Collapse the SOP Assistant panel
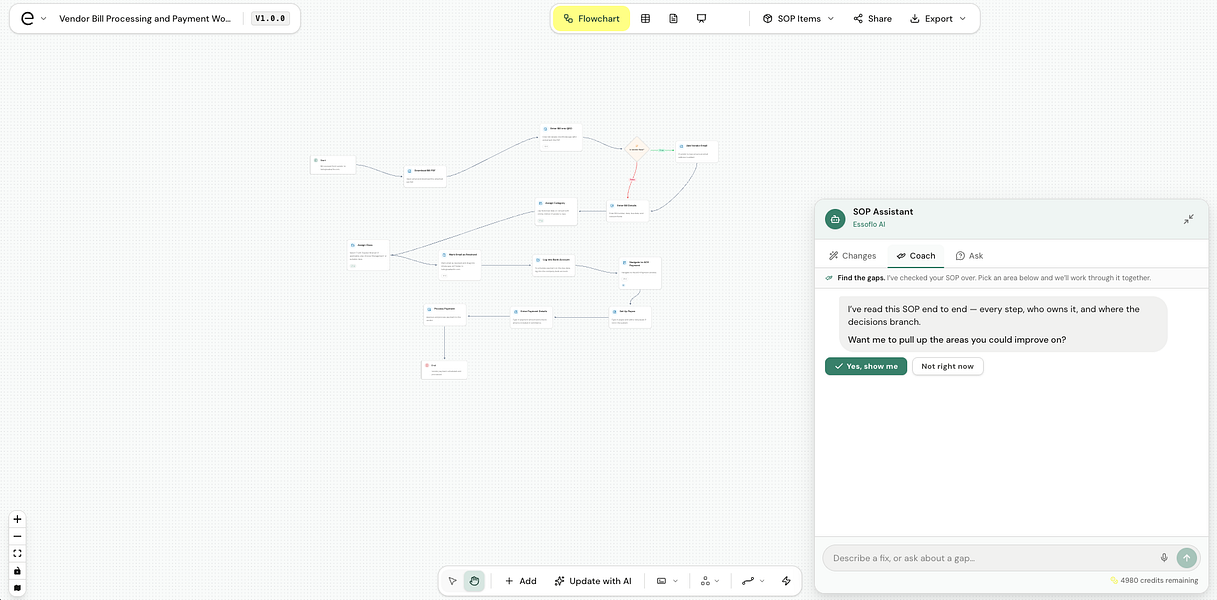The image size is (1217, 600). coord(1188,219)
